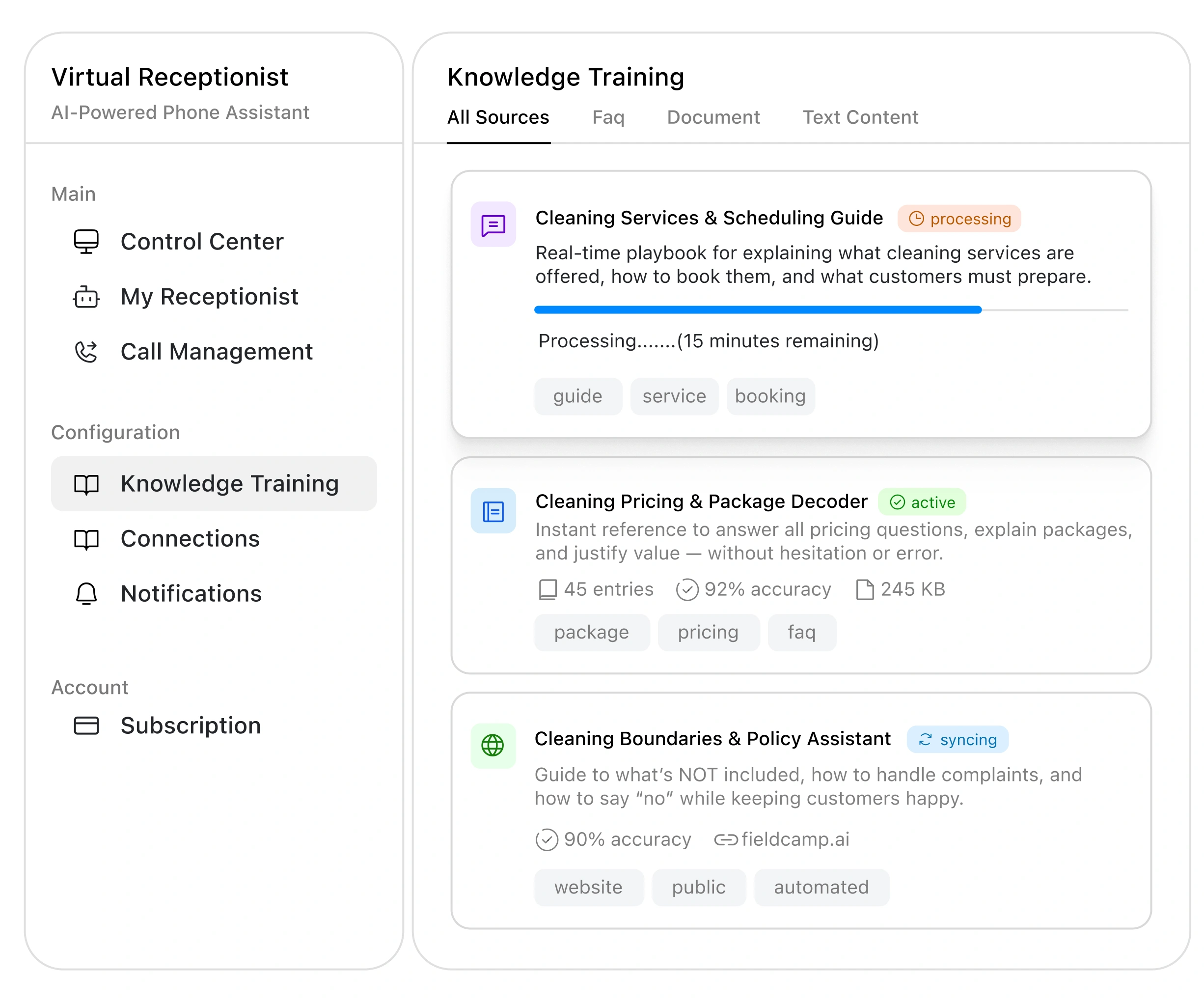
Task: Click the green globe icon on Policy Assistant
Action: 493,745
